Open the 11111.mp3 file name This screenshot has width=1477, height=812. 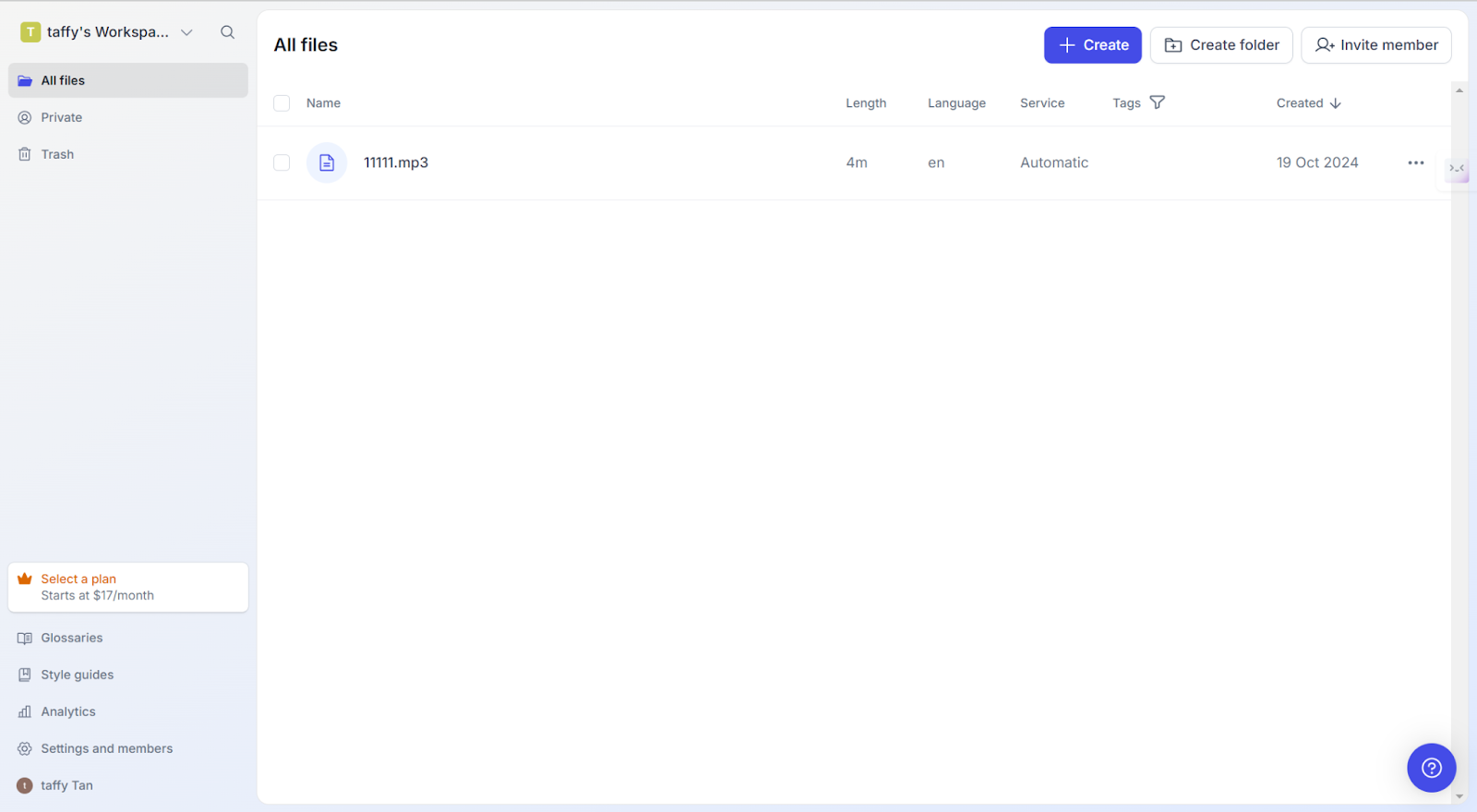coord(396,162)
